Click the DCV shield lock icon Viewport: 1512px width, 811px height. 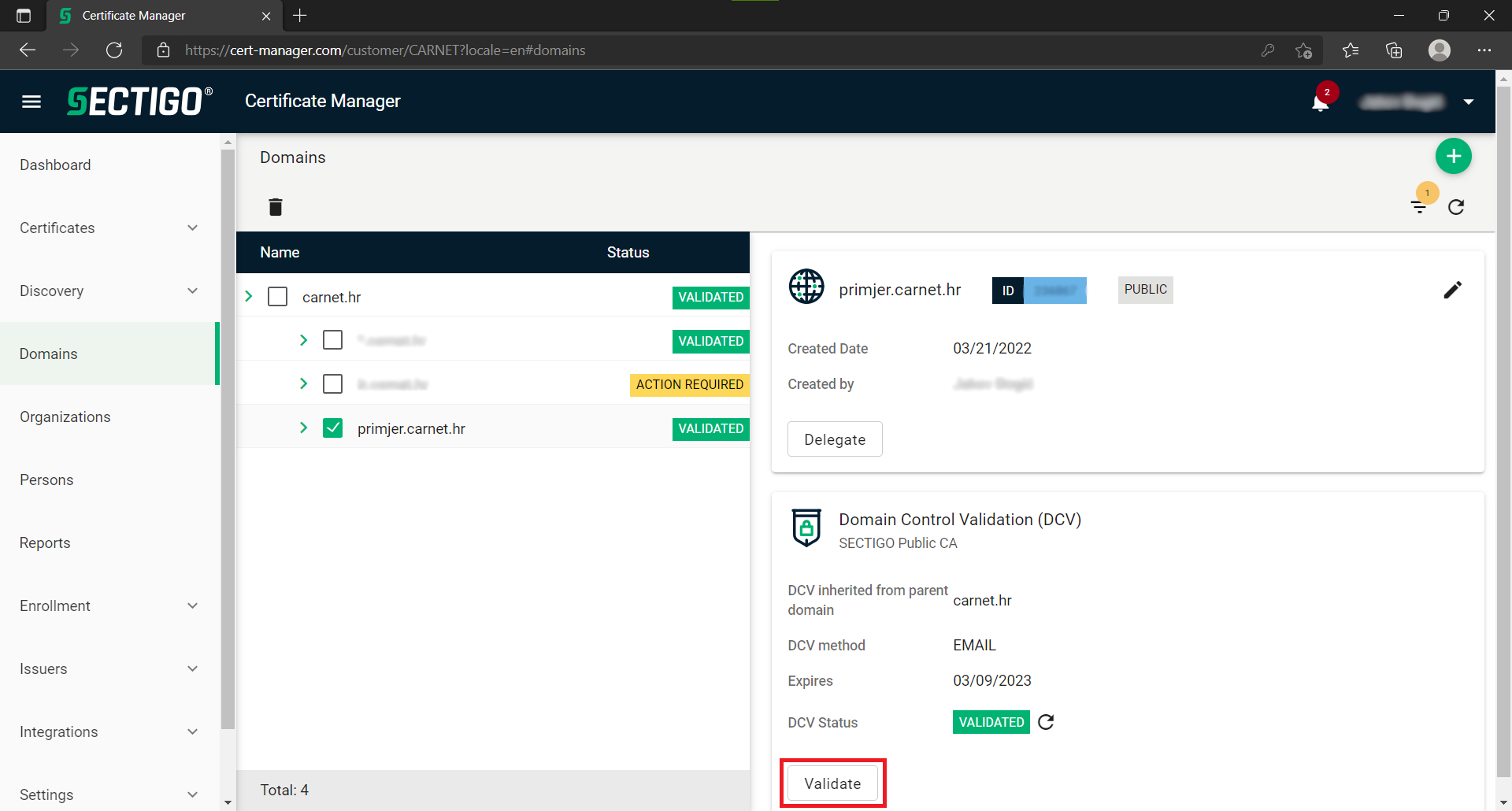tap(806, 528)
